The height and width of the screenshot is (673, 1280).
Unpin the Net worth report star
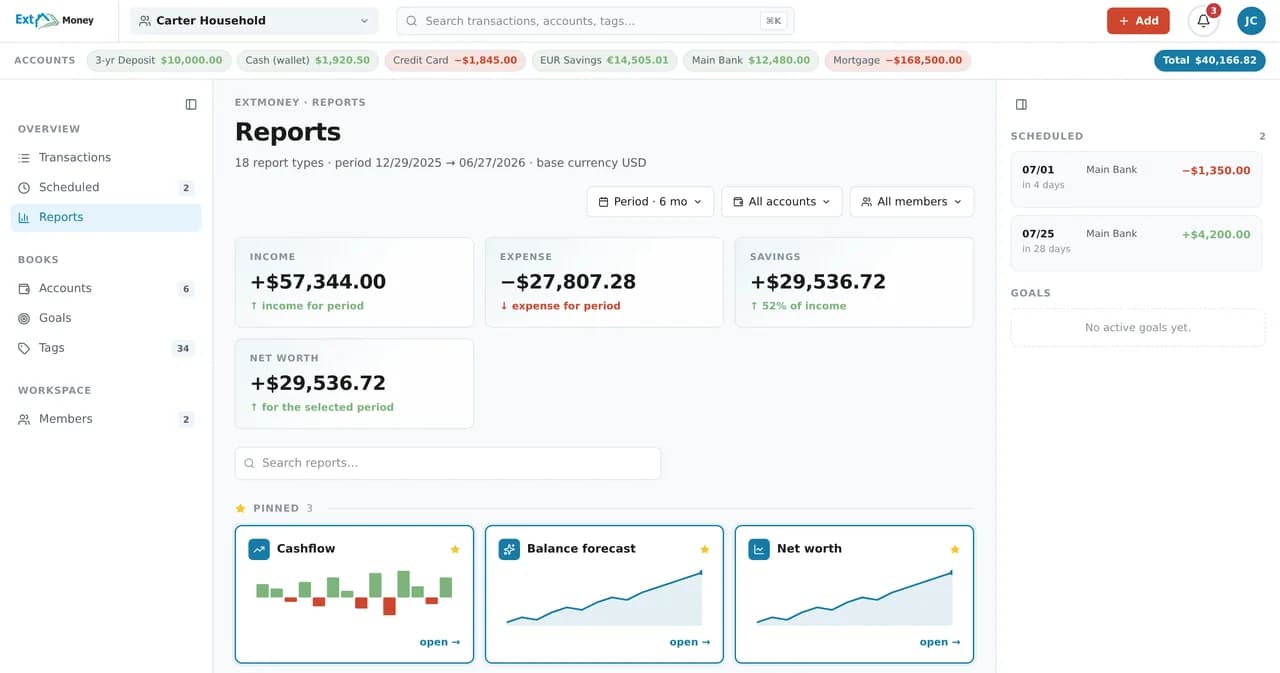tap(955, 549)
